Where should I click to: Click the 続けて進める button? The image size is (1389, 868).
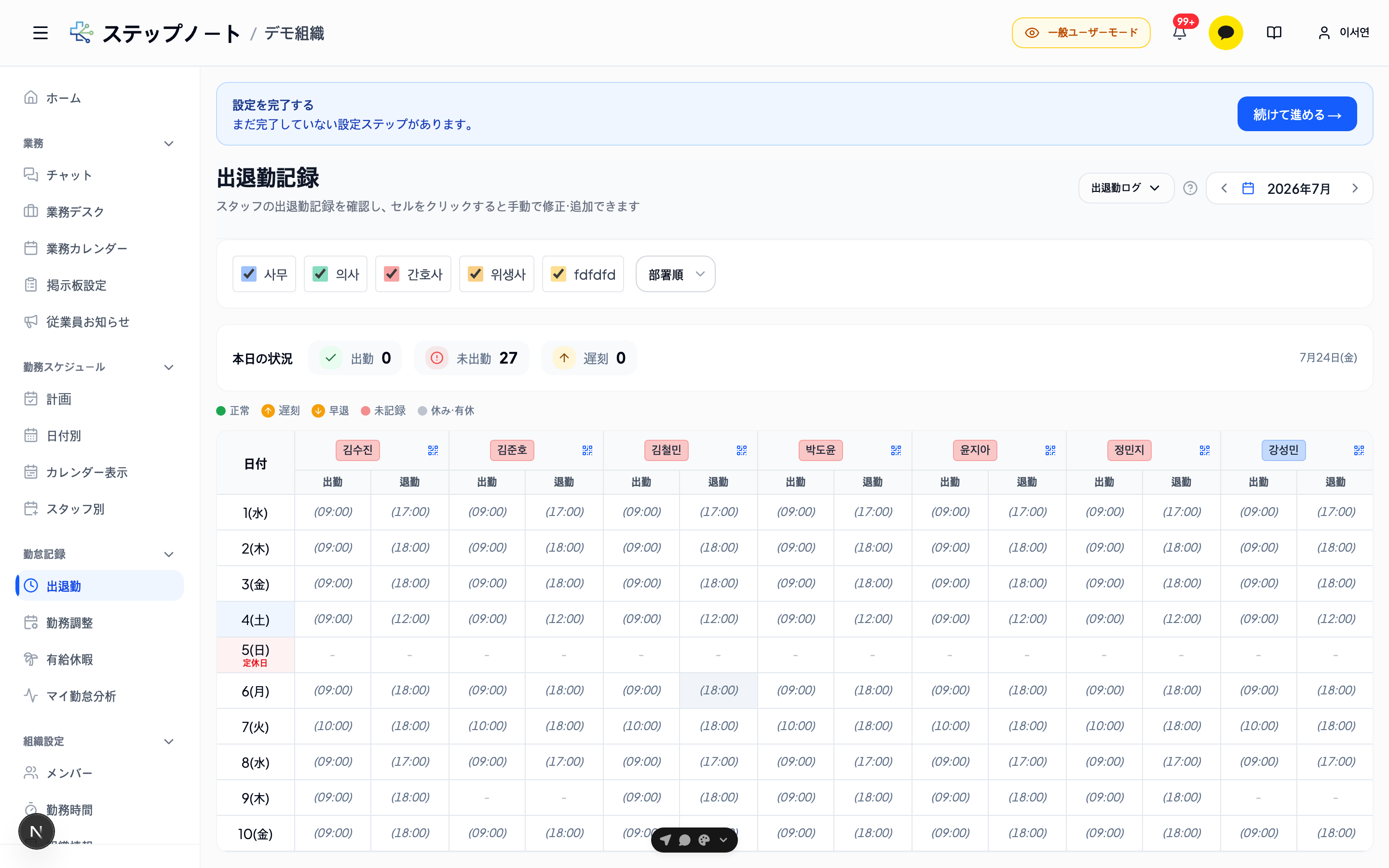1296,114
